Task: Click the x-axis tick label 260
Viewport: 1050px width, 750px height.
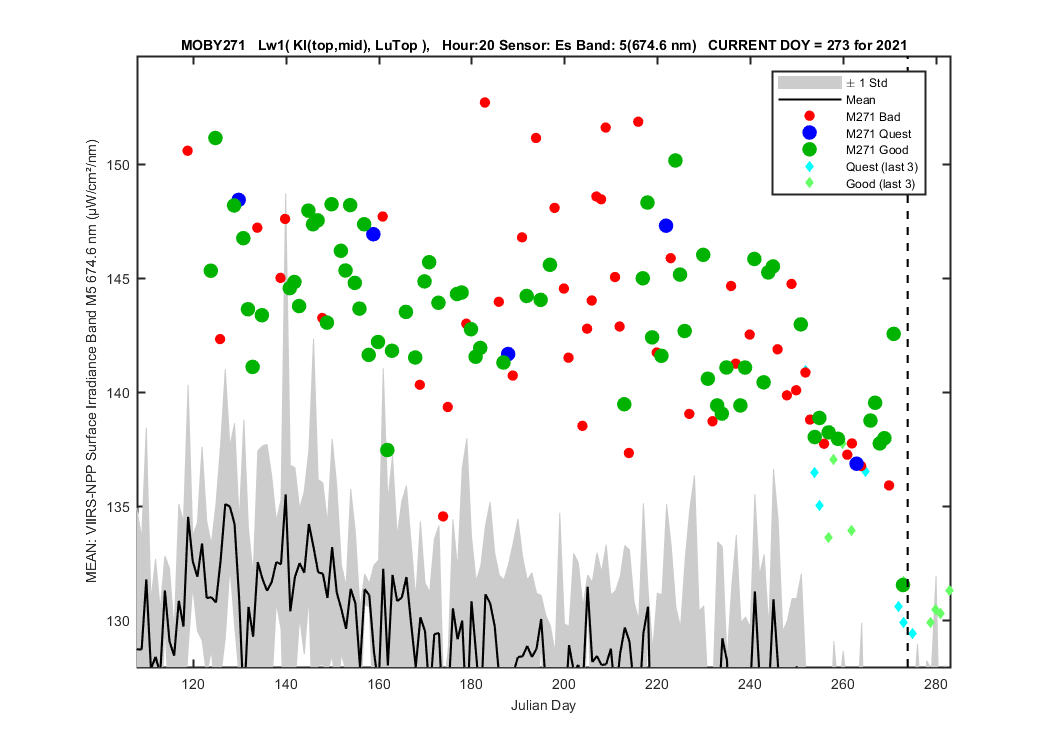Action: [842, 684]
